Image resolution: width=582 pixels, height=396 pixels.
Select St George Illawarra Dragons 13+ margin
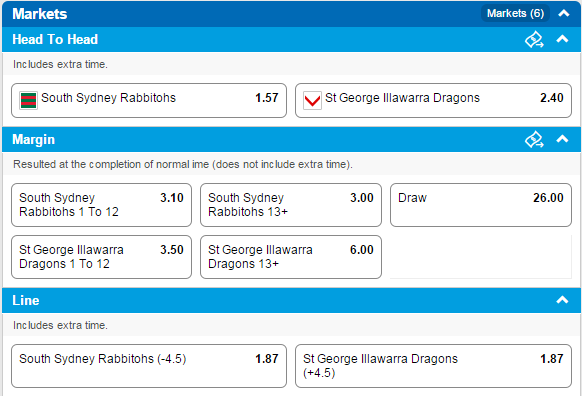291,257
